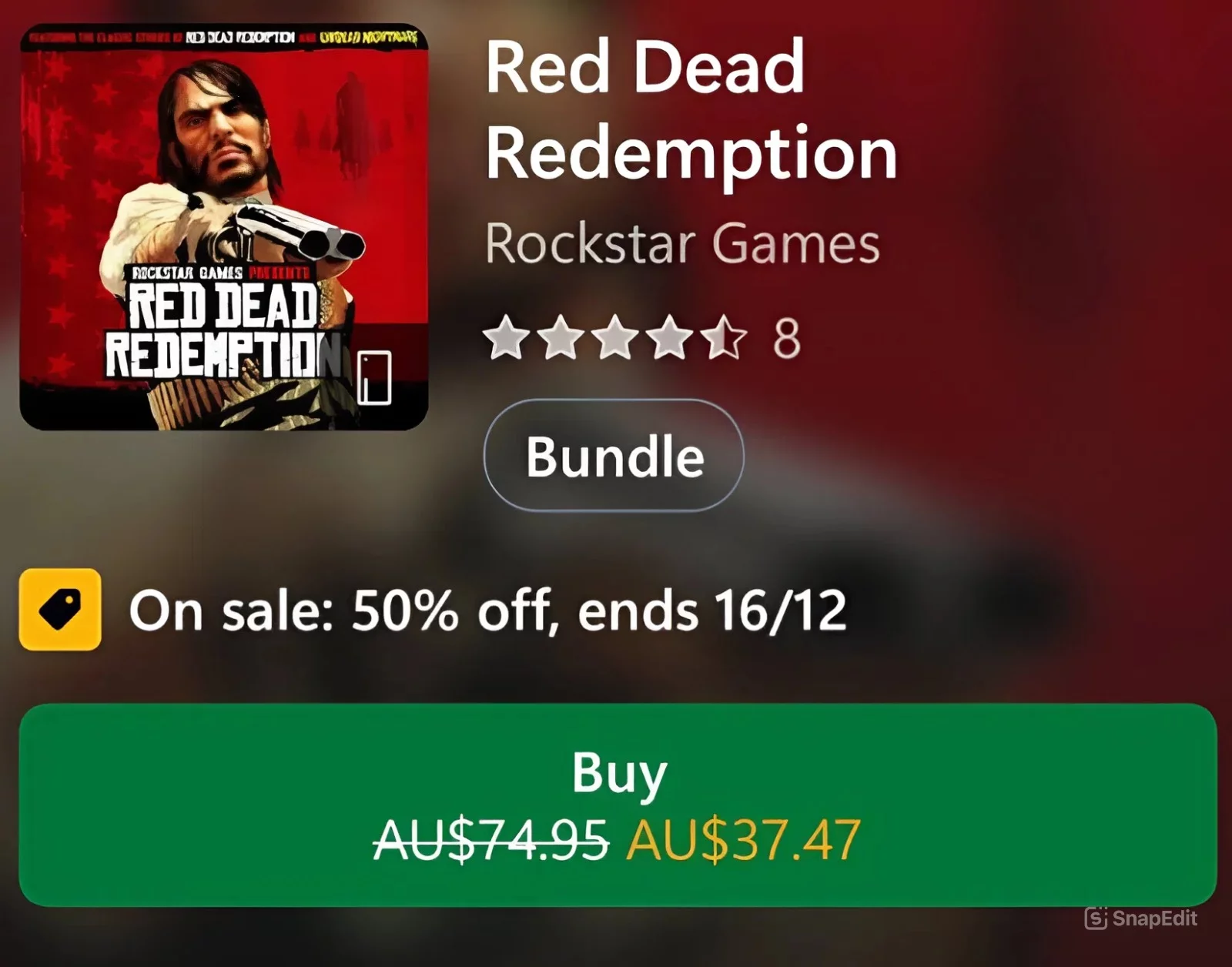1232x967 pixels.
Task: Click the sale end date 16/12
Action: (780, 611)
